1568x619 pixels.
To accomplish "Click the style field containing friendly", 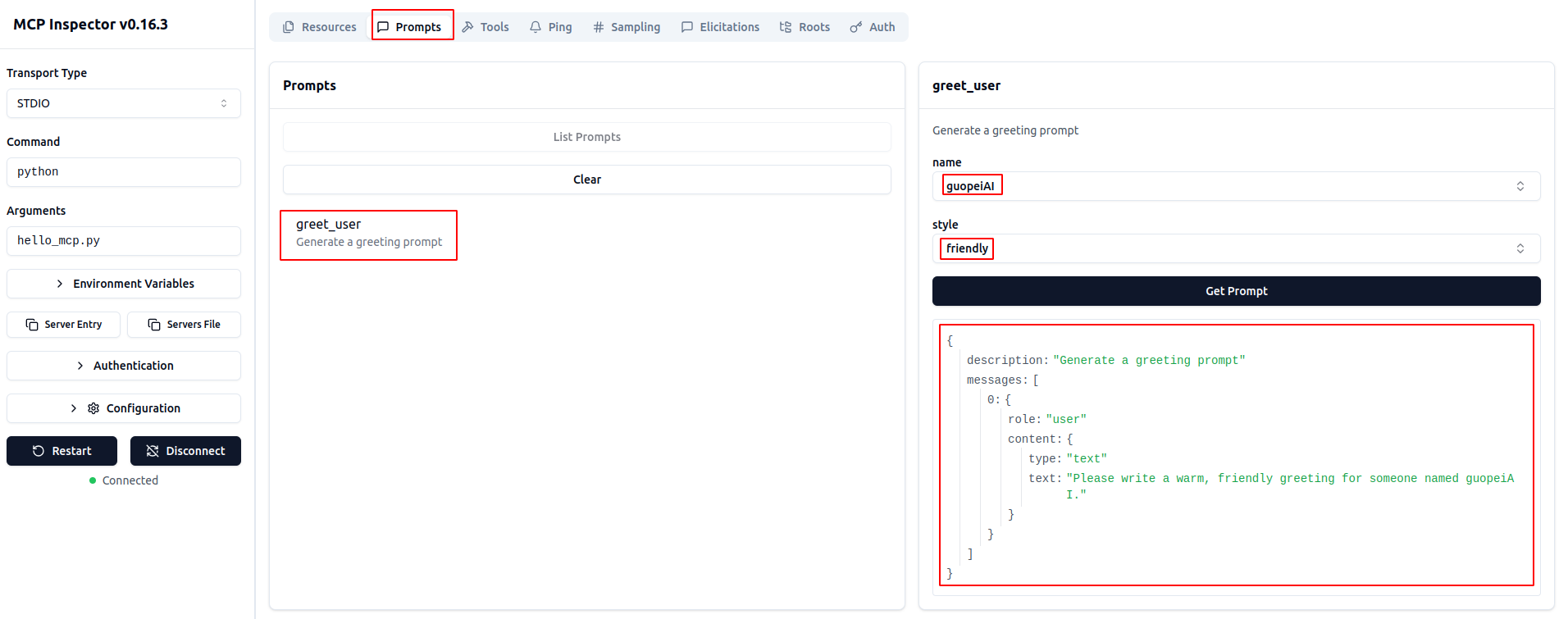I will pos(1237,248).
